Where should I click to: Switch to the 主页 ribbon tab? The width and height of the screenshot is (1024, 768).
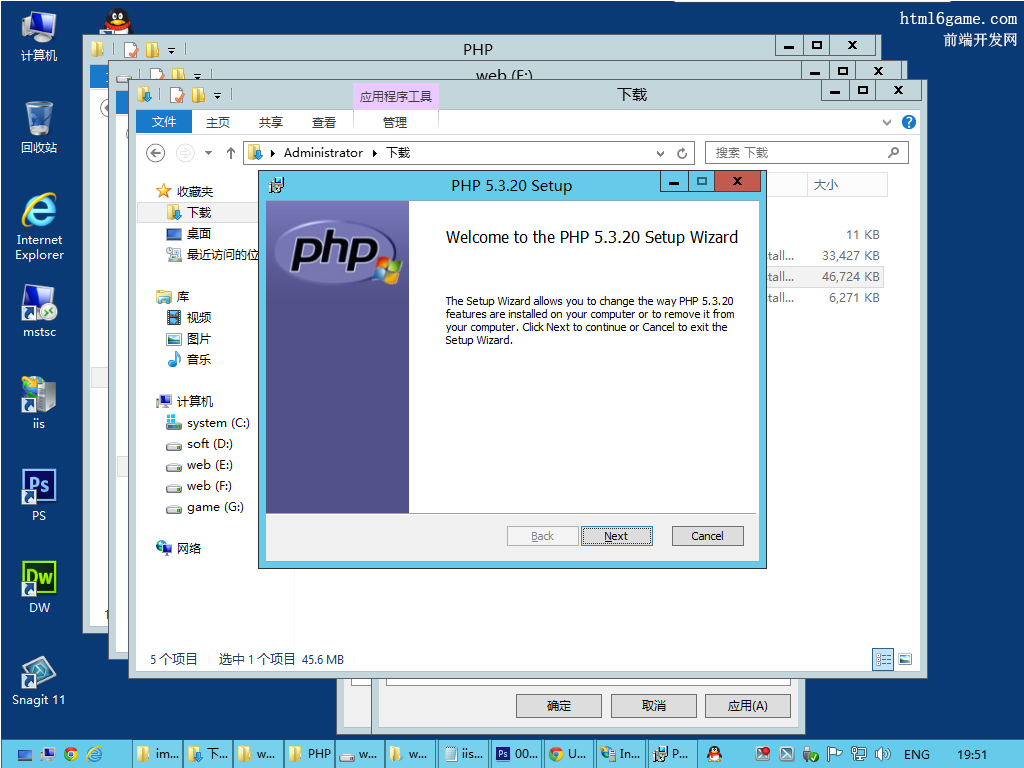[x=217, y=122]
